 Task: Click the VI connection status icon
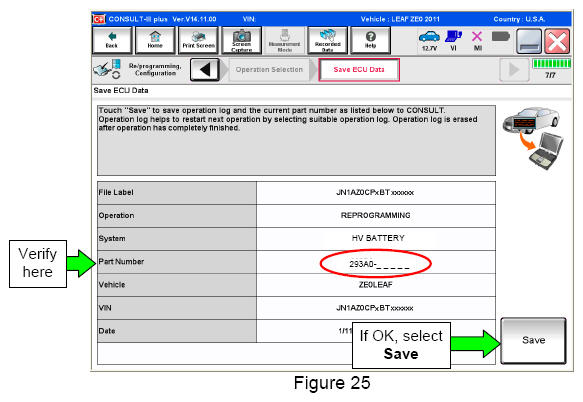(454, 41)
